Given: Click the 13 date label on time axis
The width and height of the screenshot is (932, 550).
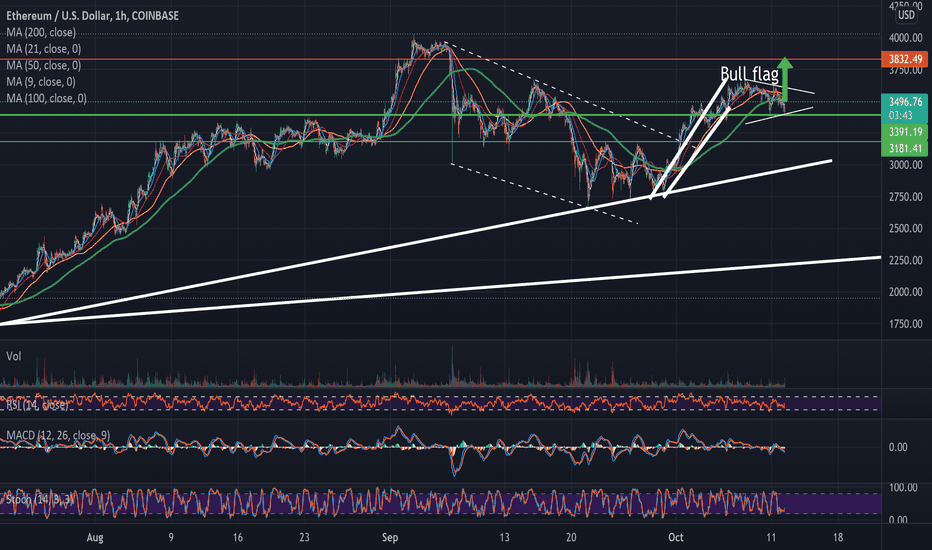Looking at the screenshot, I should pyautogui.click(x=504, y=538).
